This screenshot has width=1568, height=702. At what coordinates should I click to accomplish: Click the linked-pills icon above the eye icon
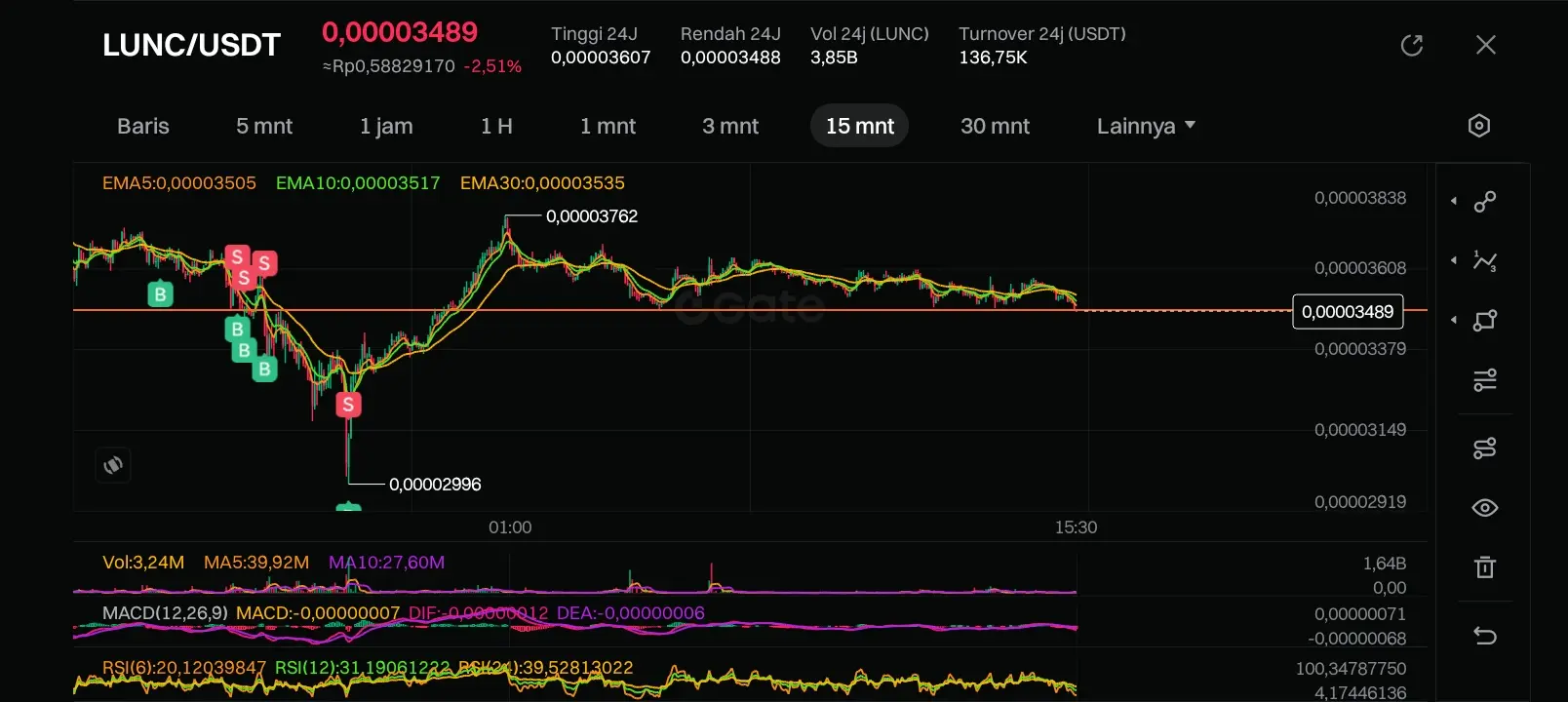pyautogui.click(x=1485, y=448)
